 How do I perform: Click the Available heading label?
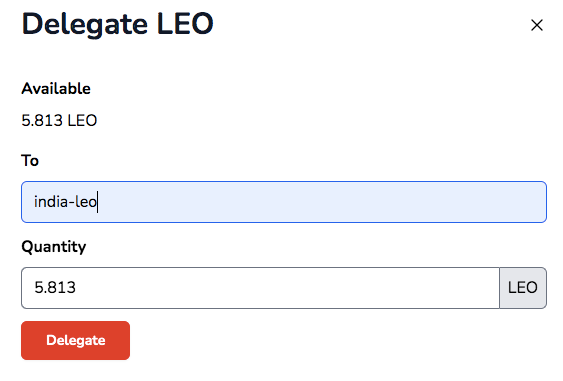[56, 89]
